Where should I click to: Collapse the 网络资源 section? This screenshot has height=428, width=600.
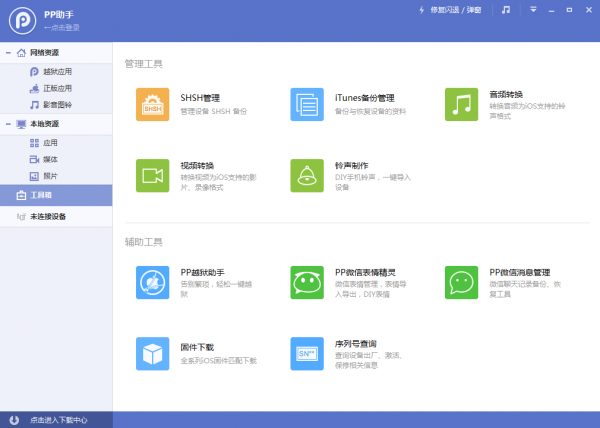coord(8,53)
